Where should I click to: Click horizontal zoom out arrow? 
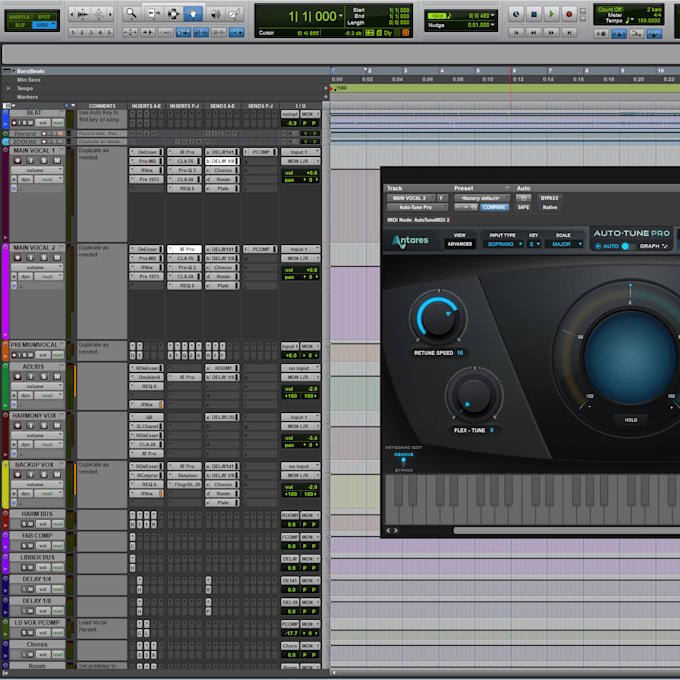(x=72, y=14)
